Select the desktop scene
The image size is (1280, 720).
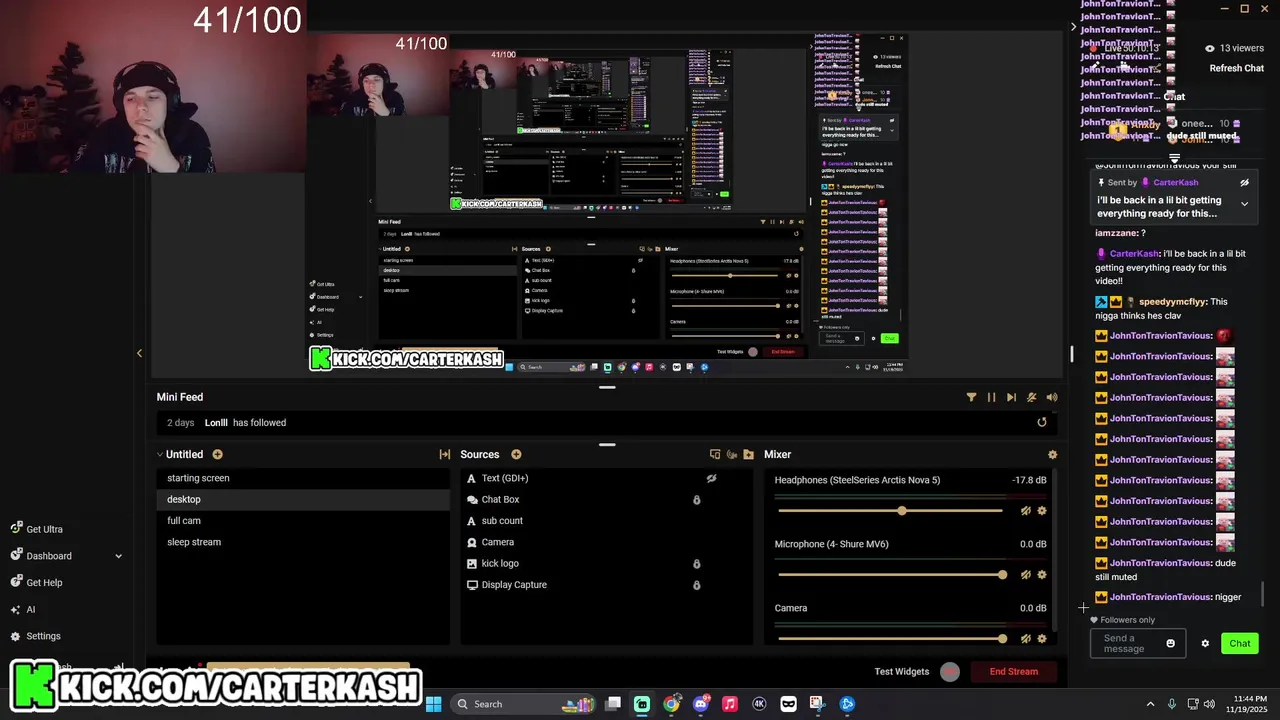tap(303, 499)
